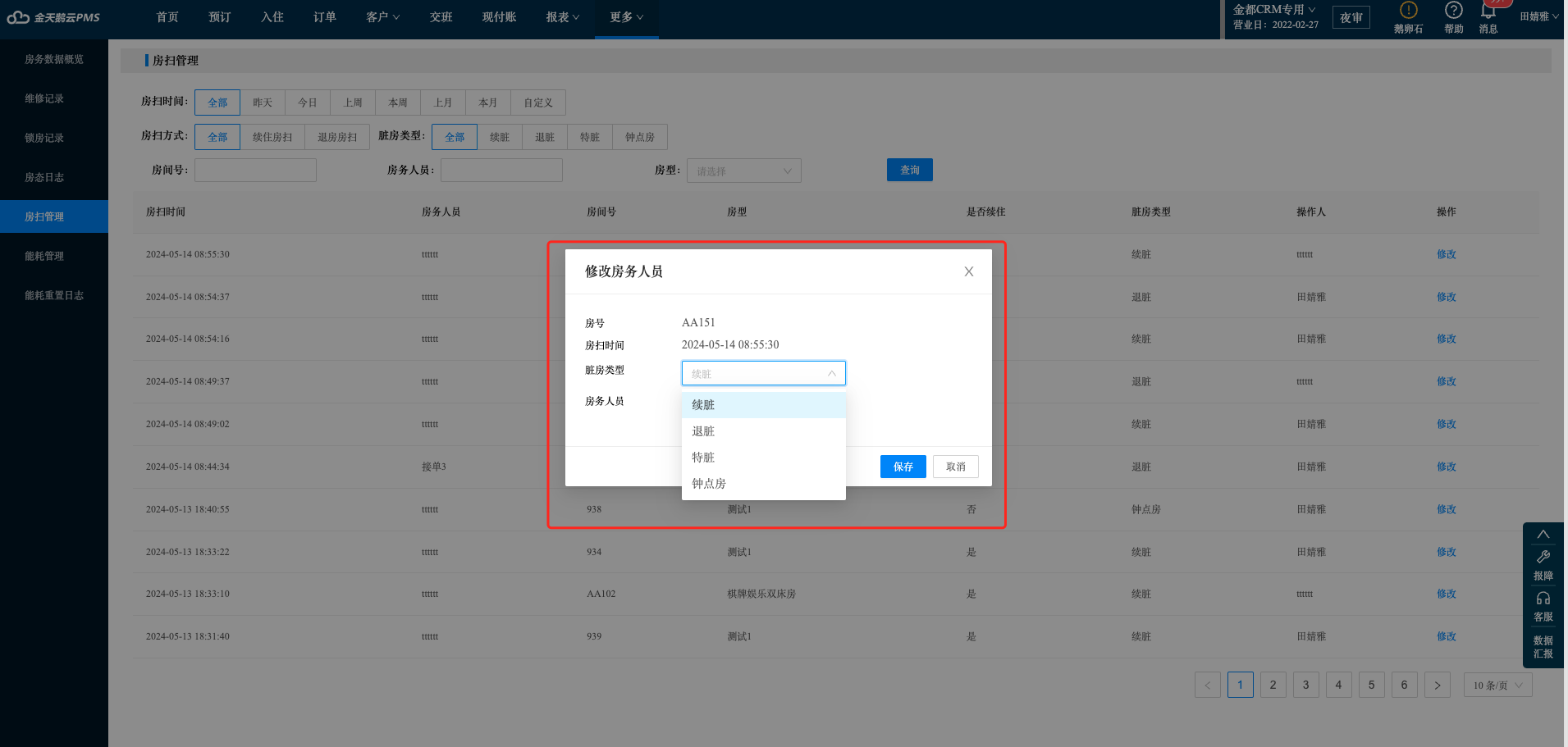The image size is (1568, 747).
Task: Focus the 房务人员 filter input field
Action: click(501, 170)
